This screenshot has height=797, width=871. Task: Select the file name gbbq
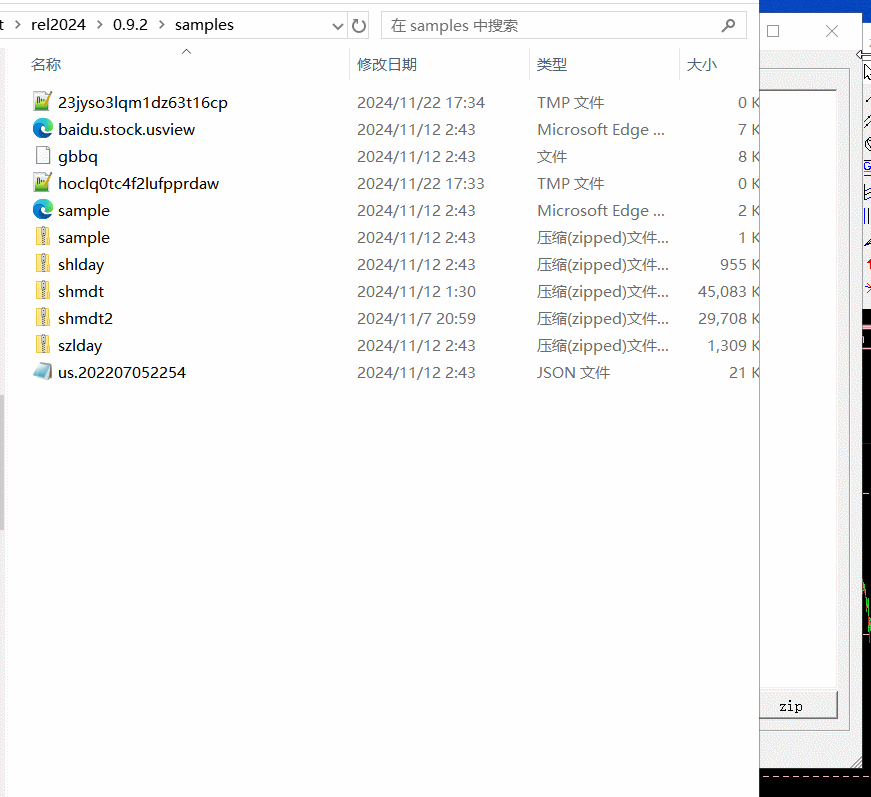pyautogui.click(x=78, y=157)
